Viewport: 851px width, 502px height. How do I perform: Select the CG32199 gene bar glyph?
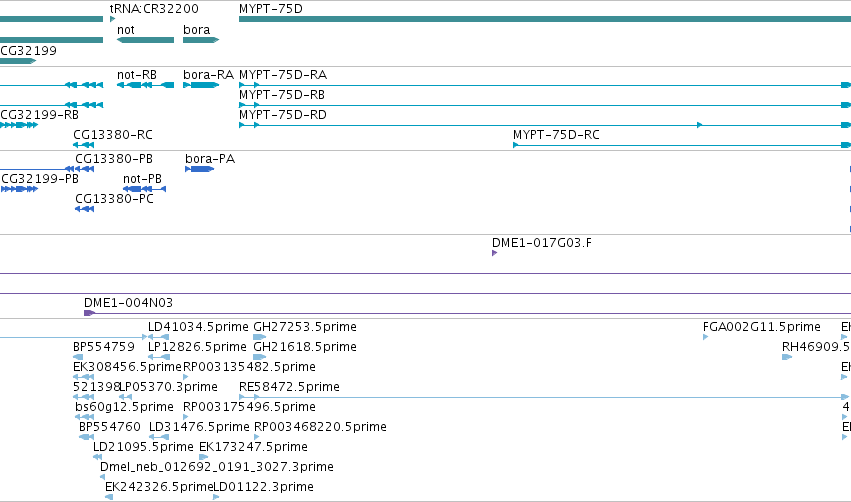click(18, 61)
